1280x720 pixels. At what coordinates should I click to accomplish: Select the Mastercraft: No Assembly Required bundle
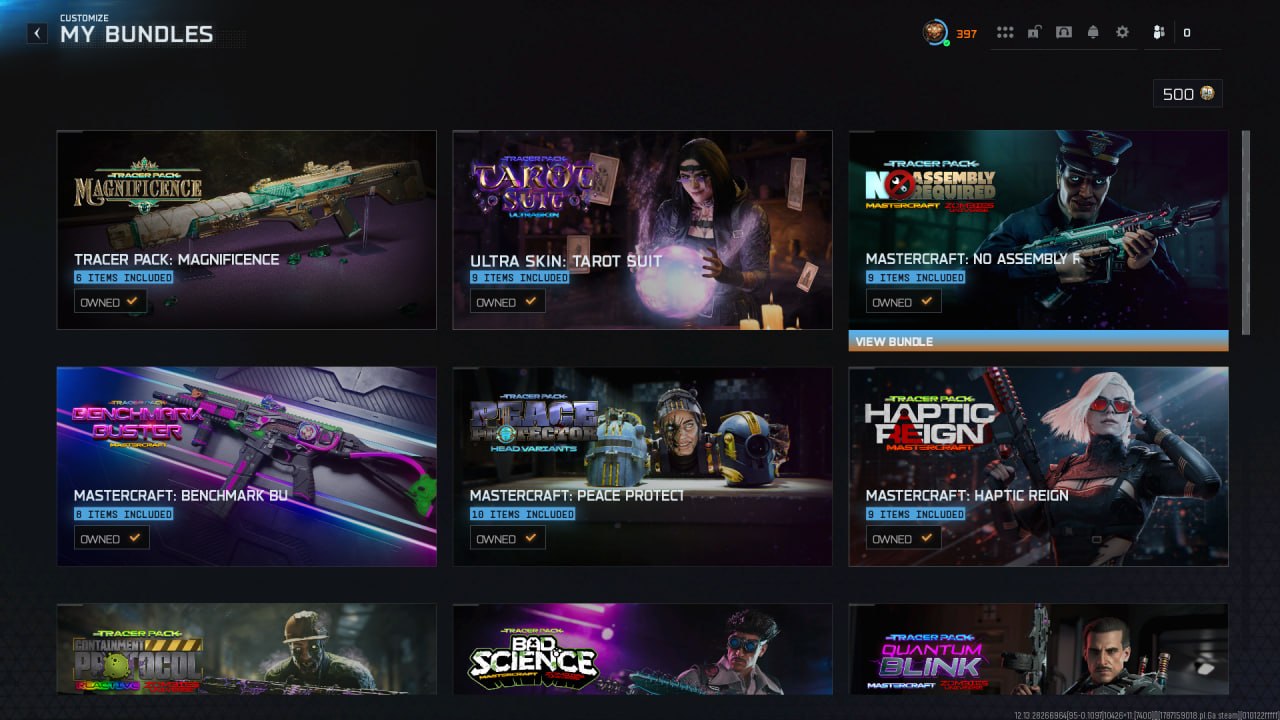tap(1038, 229)
